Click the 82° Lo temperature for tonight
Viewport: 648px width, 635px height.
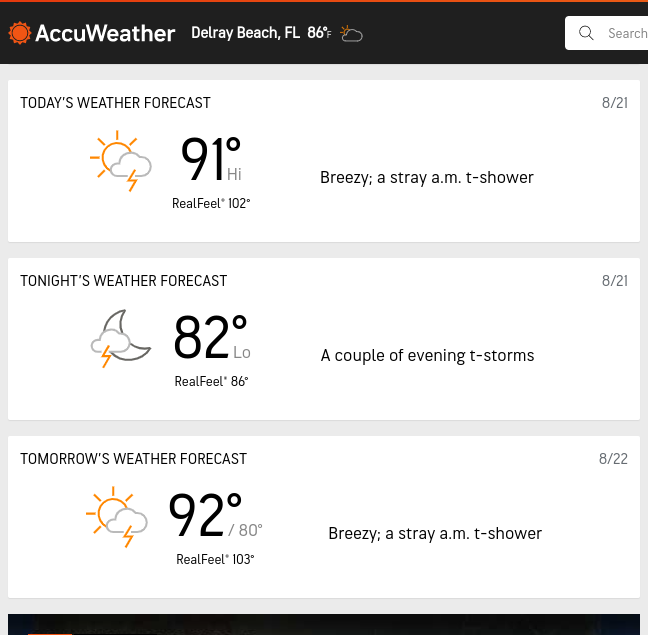[x=212, y=337]
